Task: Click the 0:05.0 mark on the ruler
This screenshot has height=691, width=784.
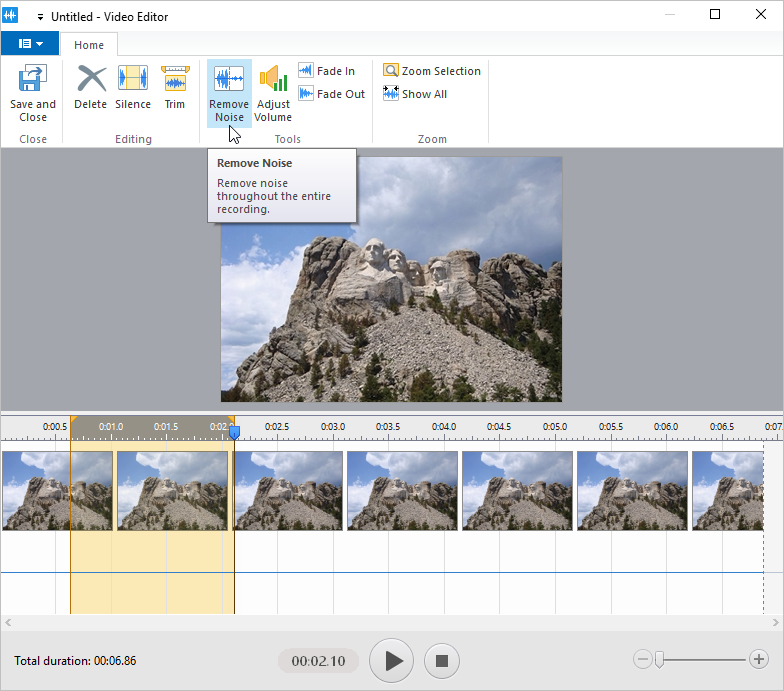Action: pos(555,426)
